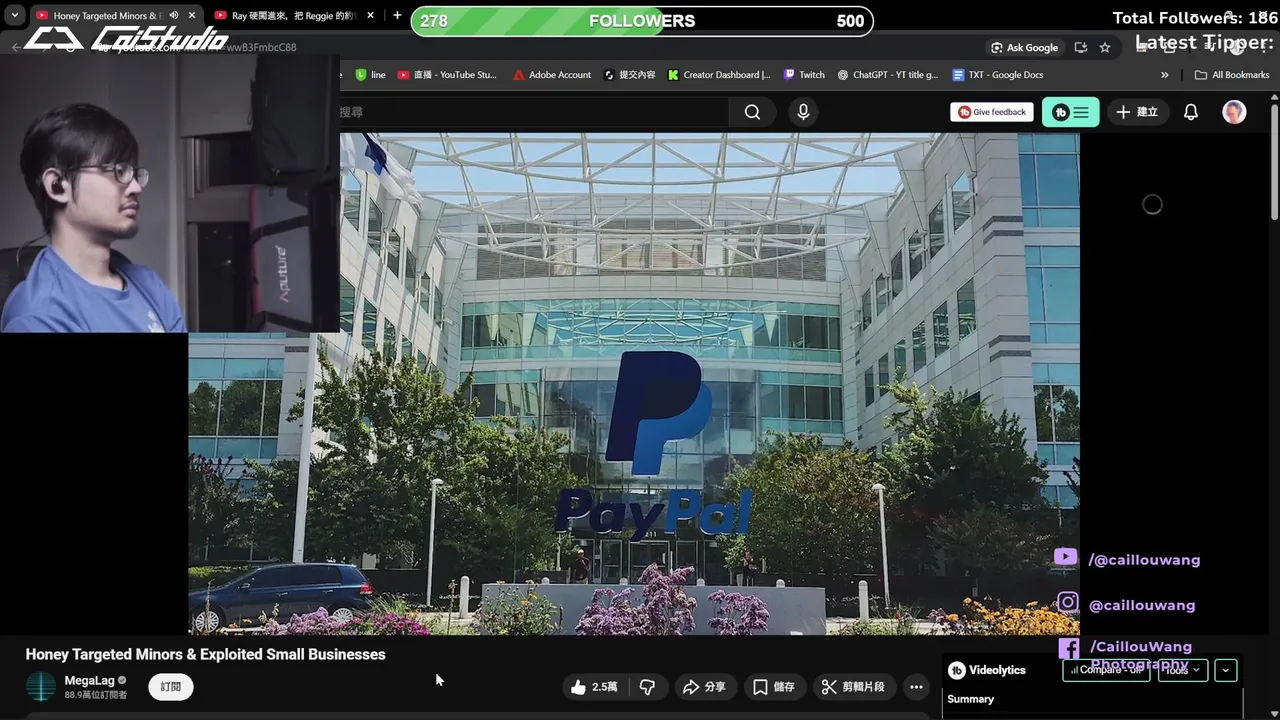Focus the YouTube 搜尋 search field
This screenshot has width=1280, height=720.
click(x=533, y=112)
